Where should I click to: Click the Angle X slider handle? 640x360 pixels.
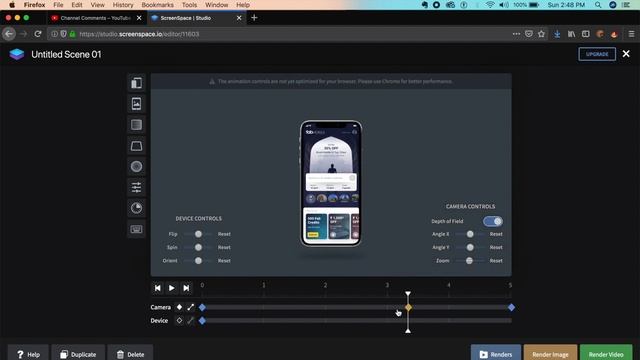click(x=470, y=234)
